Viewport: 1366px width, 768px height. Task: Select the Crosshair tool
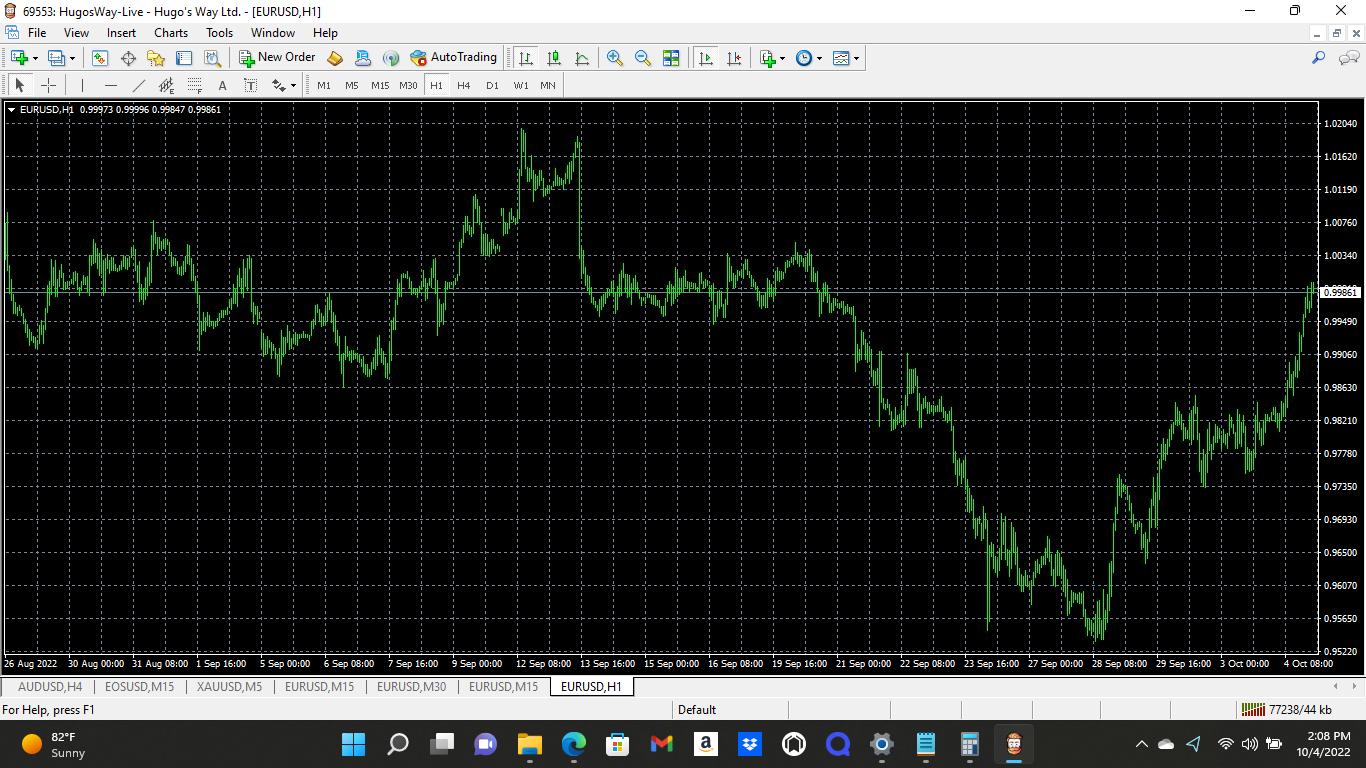click(48, 85)
